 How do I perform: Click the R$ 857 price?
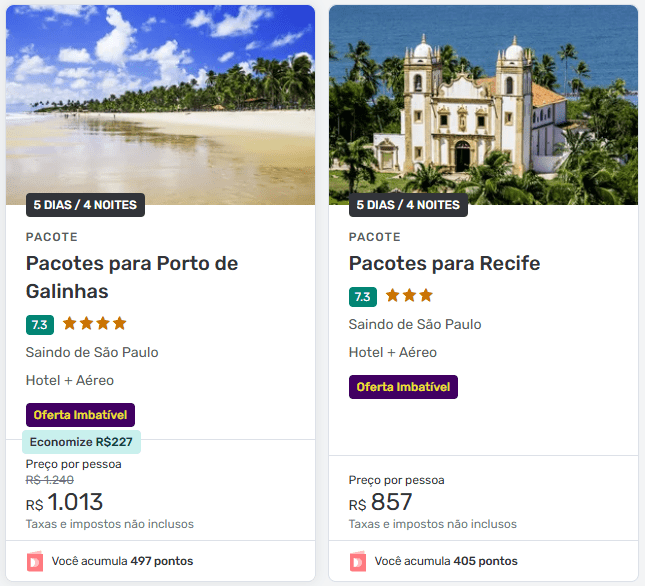pyautogui.click(x=380, y=502)
